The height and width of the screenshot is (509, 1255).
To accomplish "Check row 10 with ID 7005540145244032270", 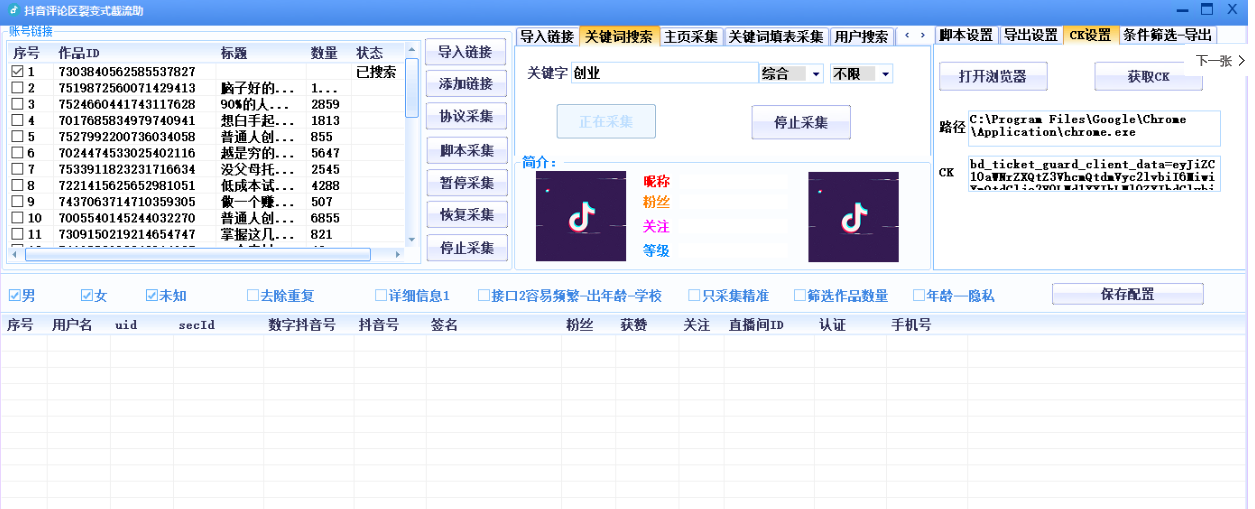I will [x=17, y=218].
